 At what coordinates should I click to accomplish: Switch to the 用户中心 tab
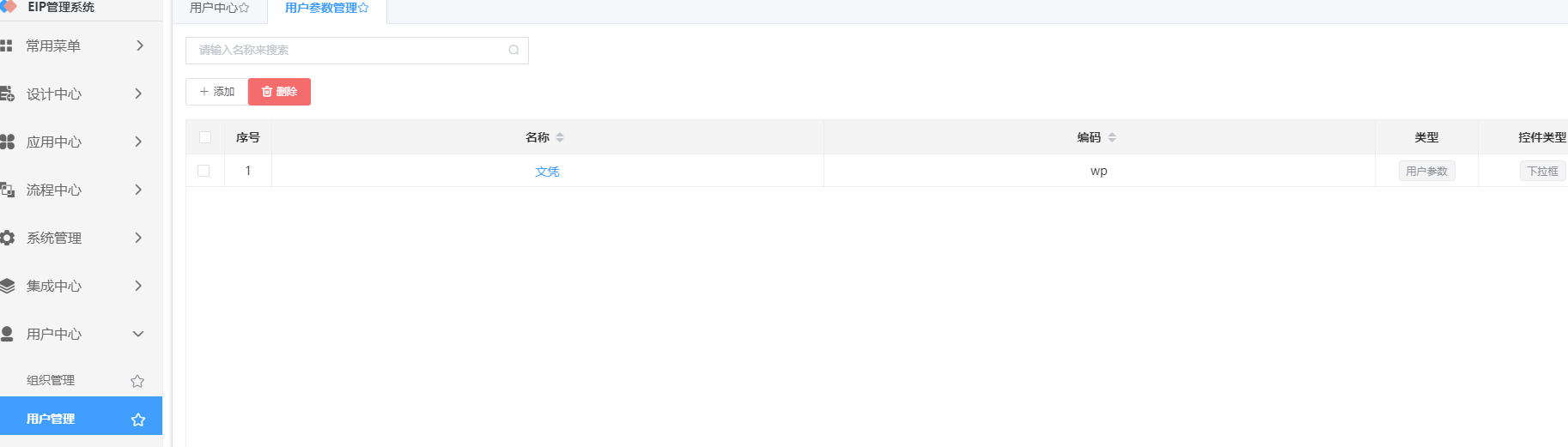(x=219, y=9)
